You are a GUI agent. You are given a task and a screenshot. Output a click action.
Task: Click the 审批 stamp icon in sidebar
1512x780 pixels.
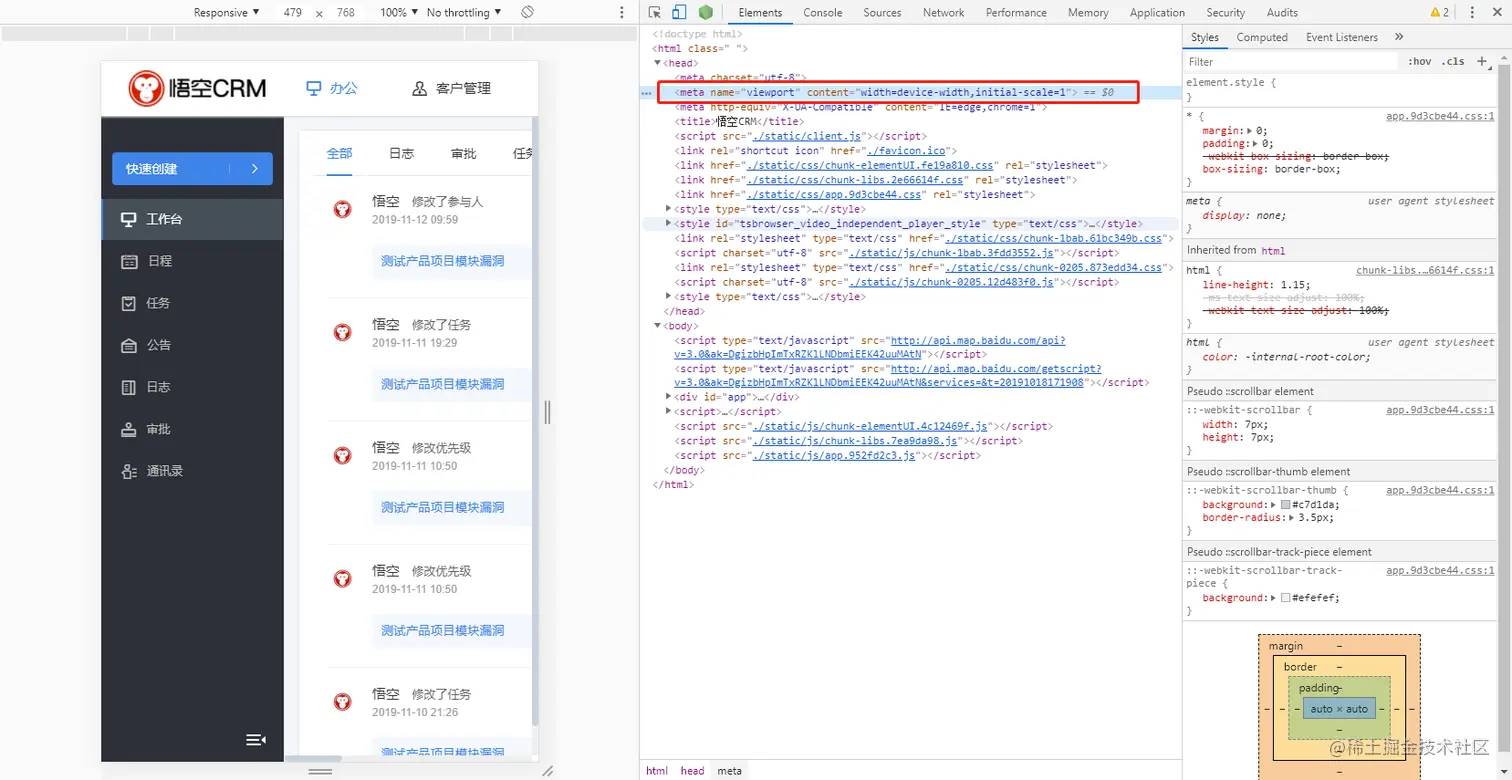click(129, 429)
